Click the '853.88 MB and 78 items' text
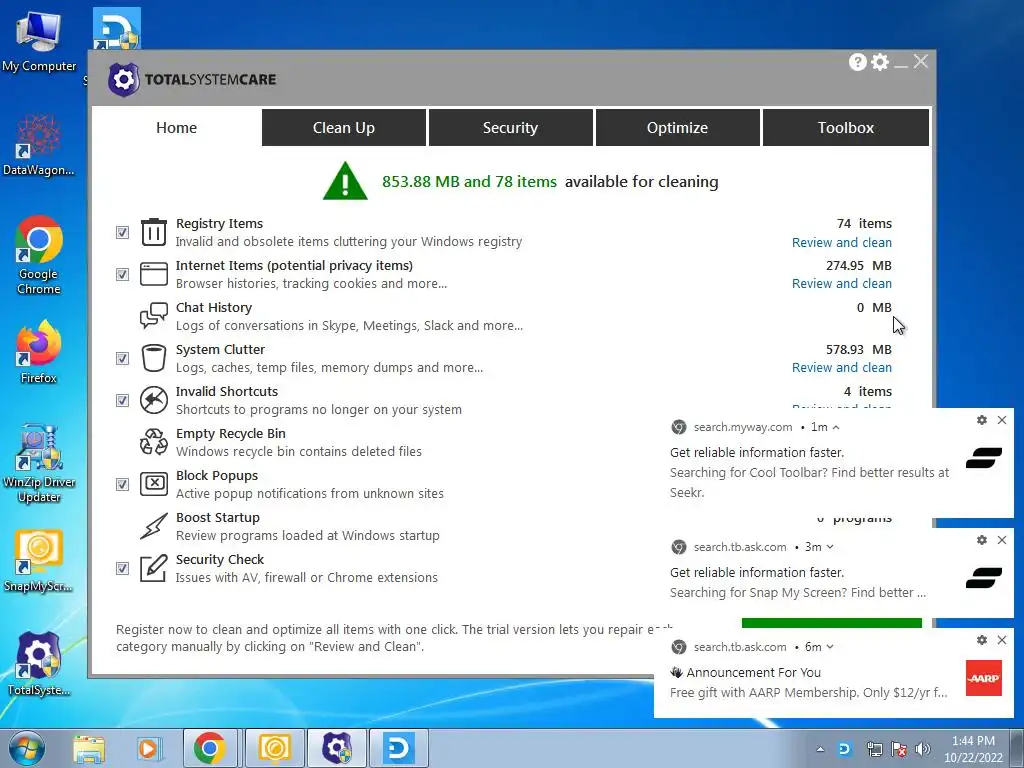The height and width of the screenshot is (768, 1024). [x=470, y=182]
